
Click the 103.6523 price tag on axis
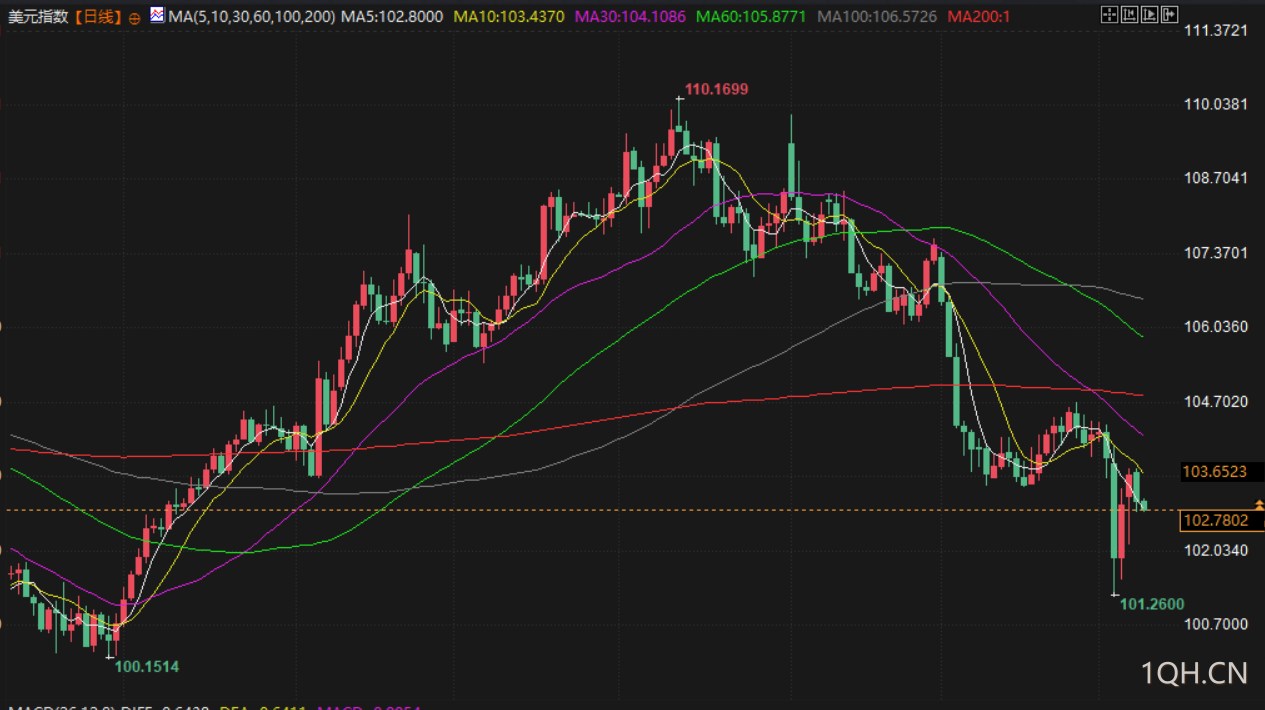click(1215, 471)
